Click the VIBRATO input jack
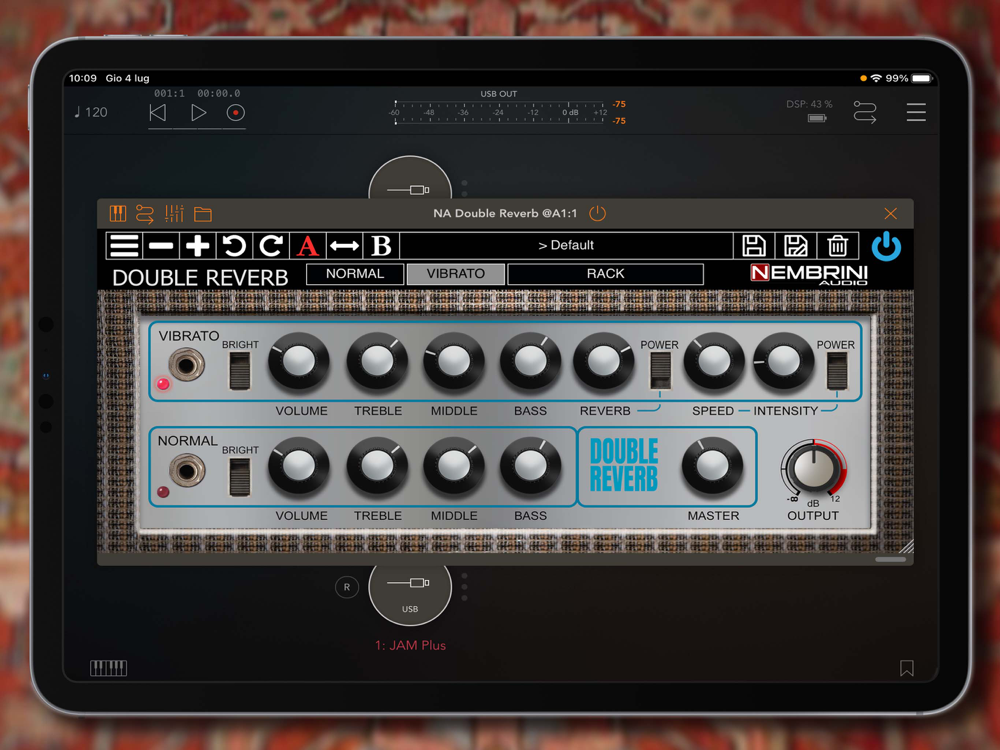Viewport: 1000px width, 750px height. click(x=187, y=365)
